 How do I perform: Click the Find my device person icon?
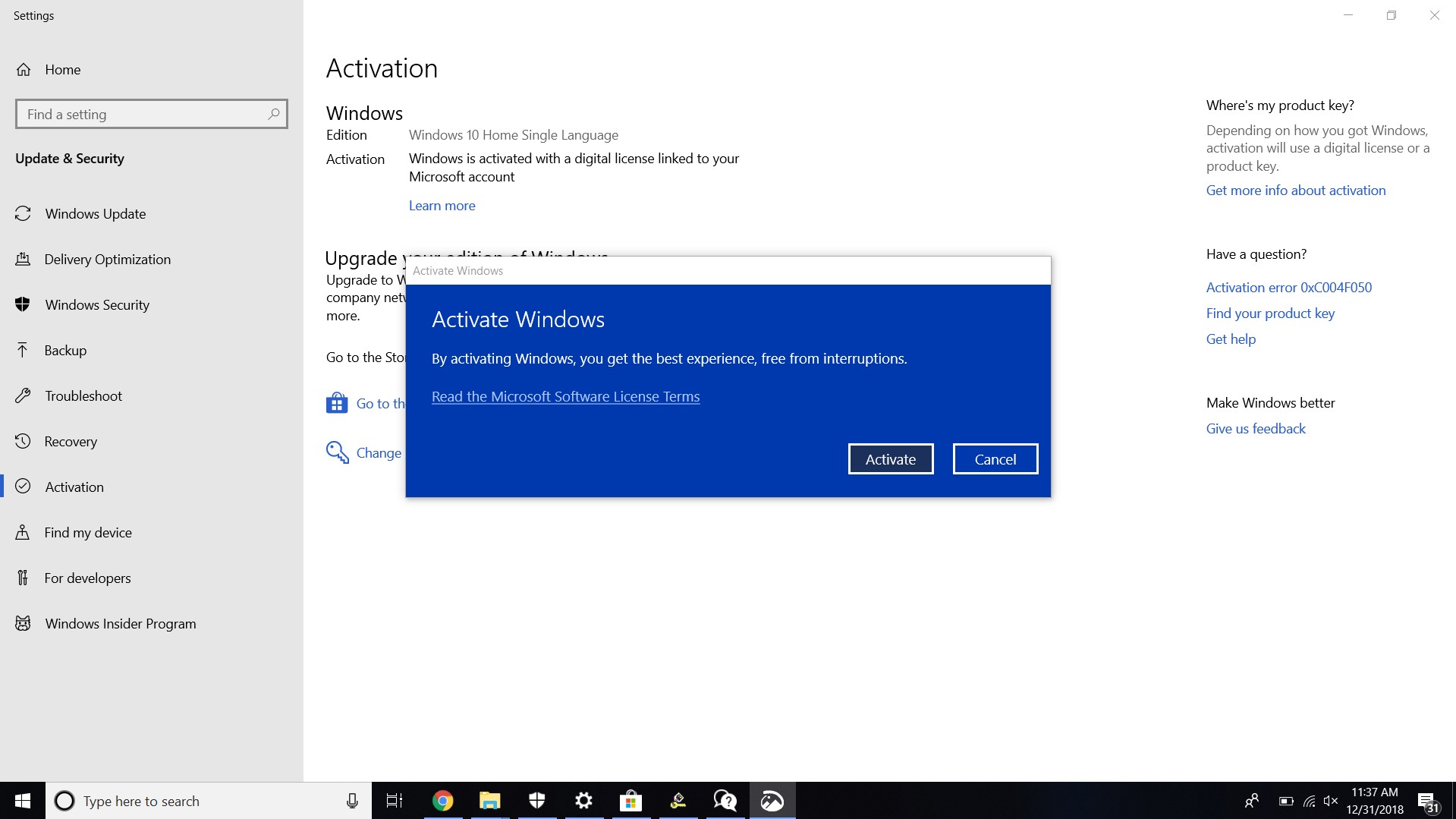[24, 532]
